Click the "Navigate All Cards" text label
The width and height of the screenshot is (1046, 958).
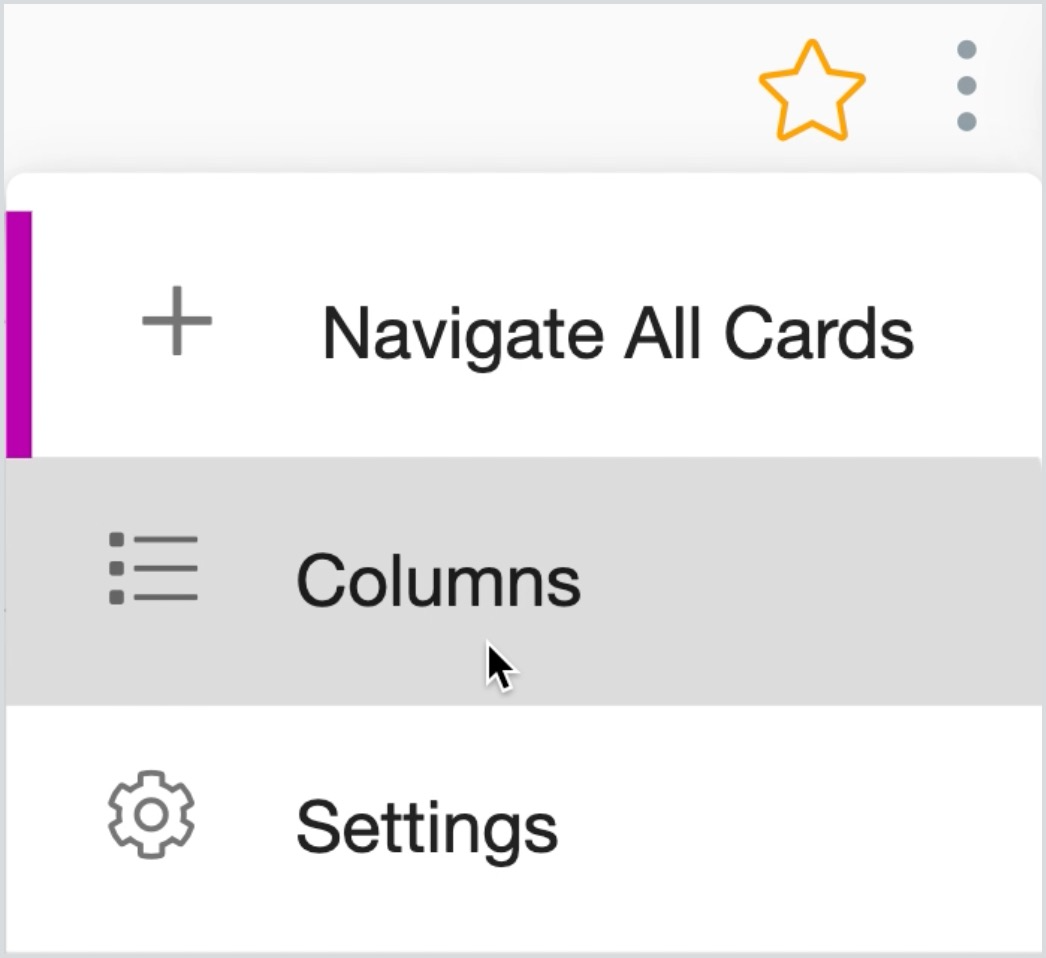618,336
